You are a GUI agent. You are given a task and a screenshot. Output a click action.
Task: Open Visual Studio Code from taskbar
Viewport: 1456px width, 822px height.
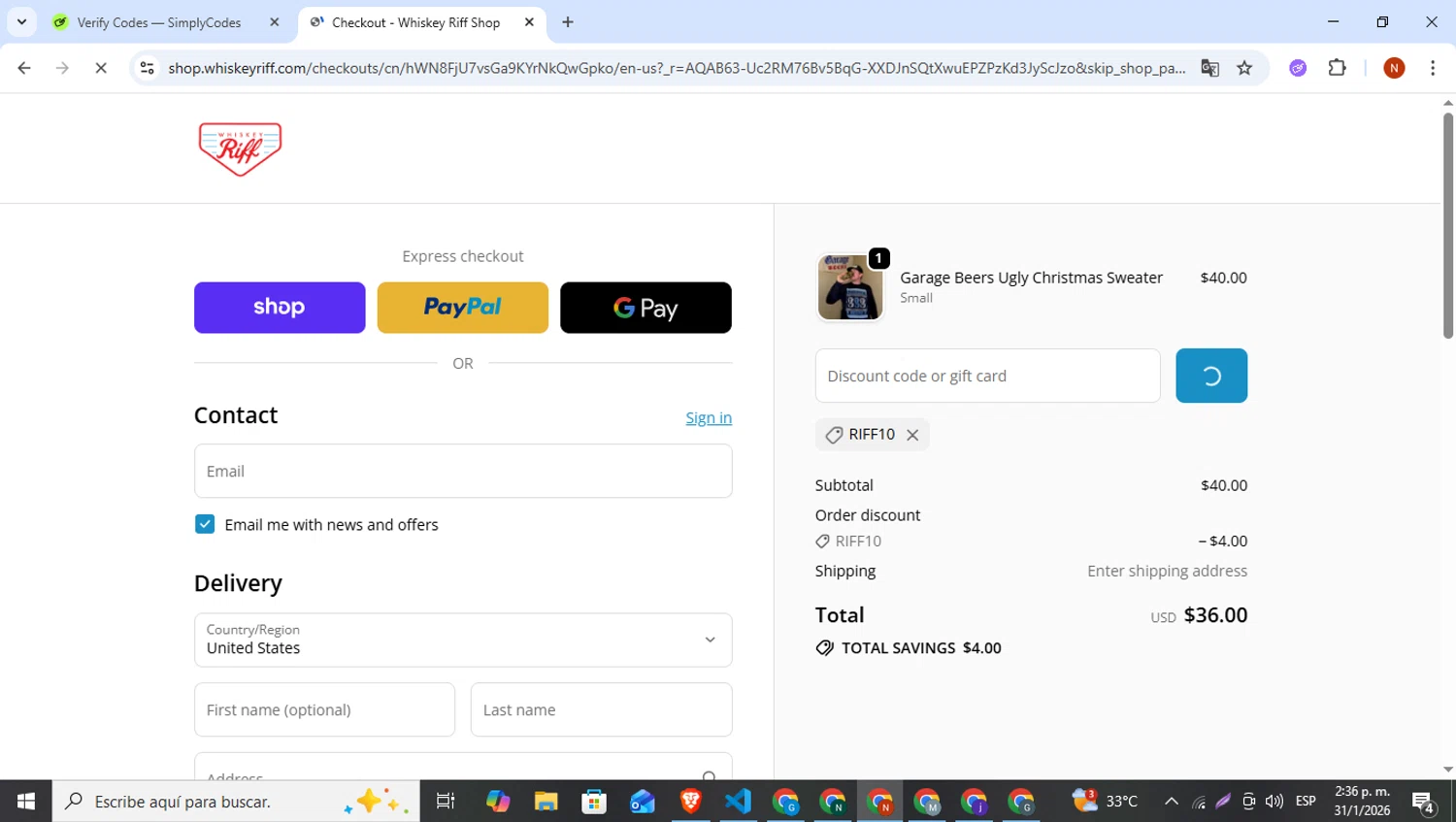(x=738, y=802)
